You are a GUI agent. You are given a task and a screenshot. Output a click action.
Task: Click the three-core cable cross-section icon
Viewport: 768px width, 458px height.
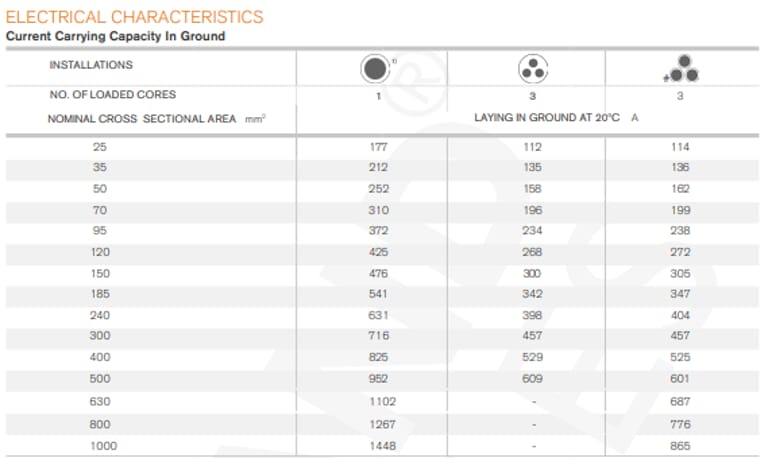tap(532, 68)
